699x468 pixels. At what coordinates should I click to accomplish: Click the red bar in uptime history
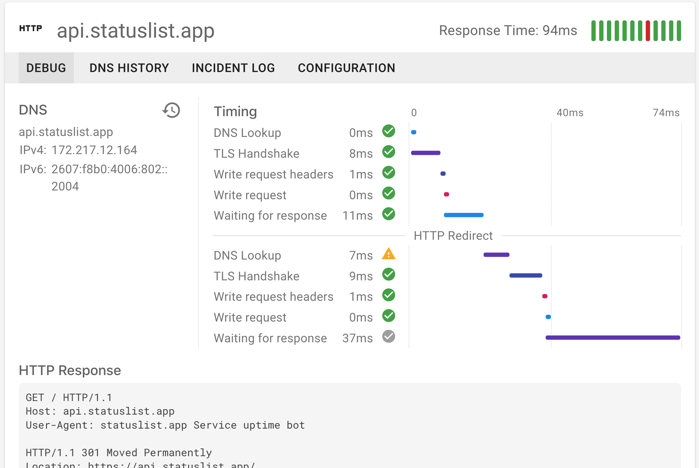pyautogui.click(x=648, y=31)
